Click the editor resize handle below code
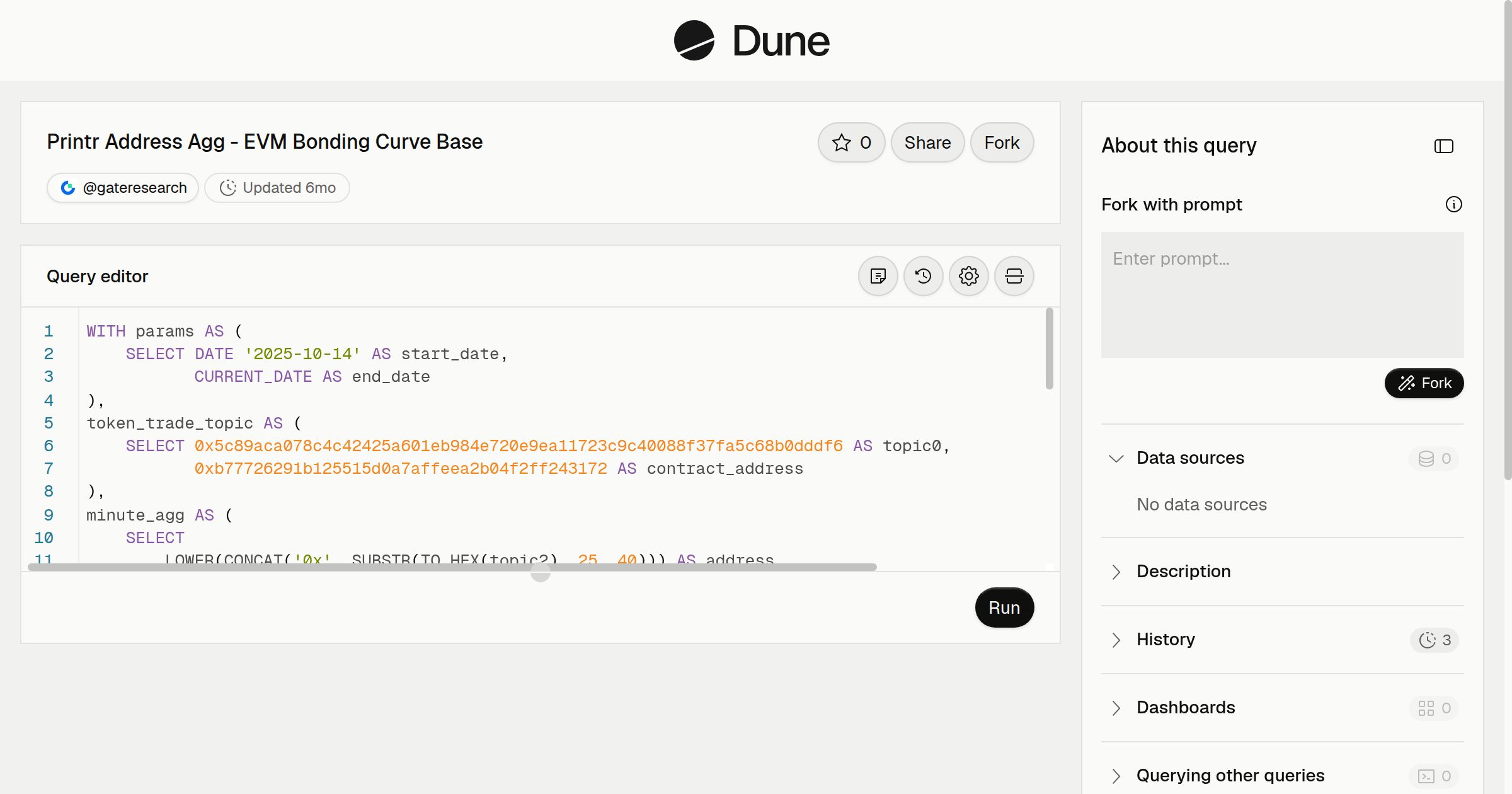This screenshot has width=1512, height=794. point(540,572)
